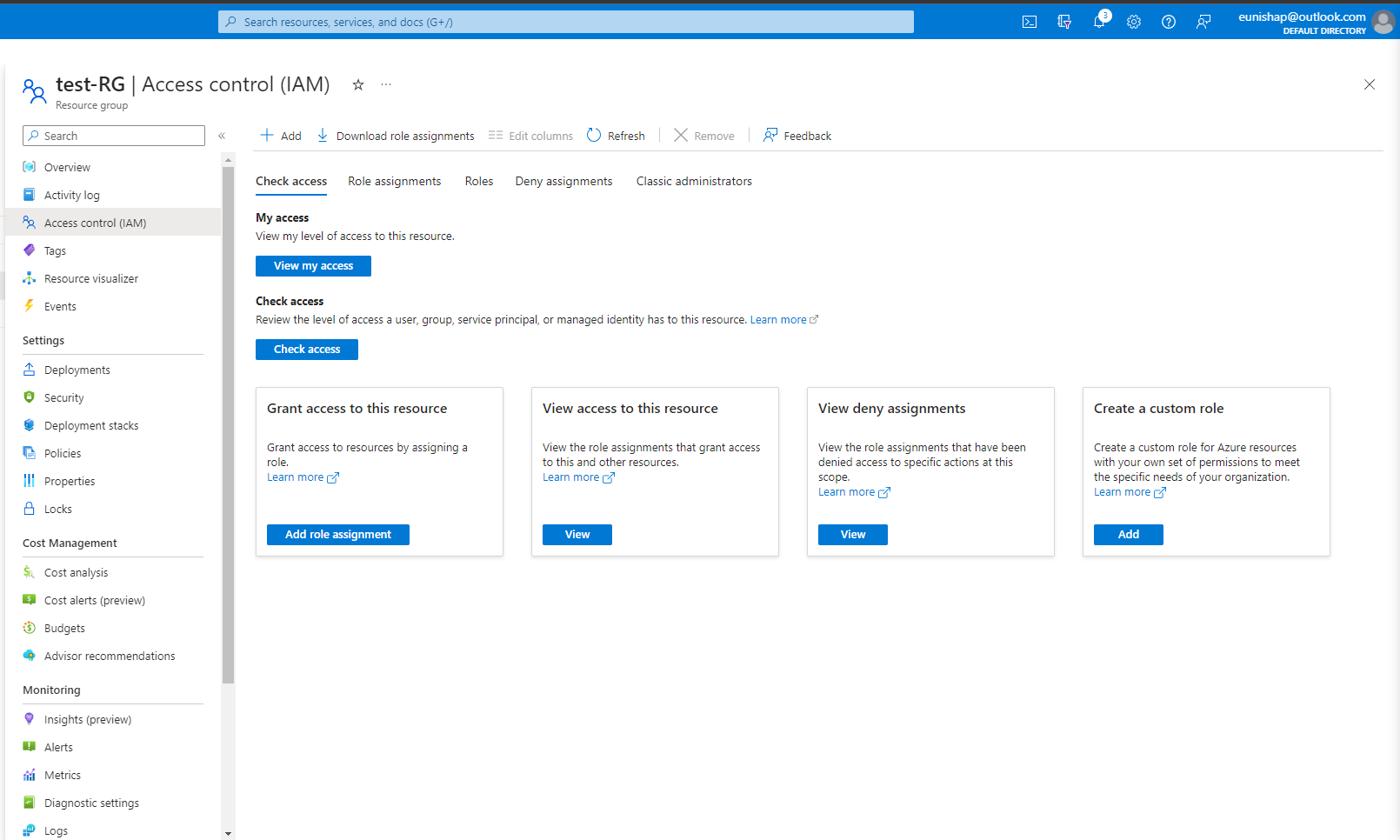Screen dimensions: 1400x840
Task: Favorite this page with the star icon
Action: (357, 84)
